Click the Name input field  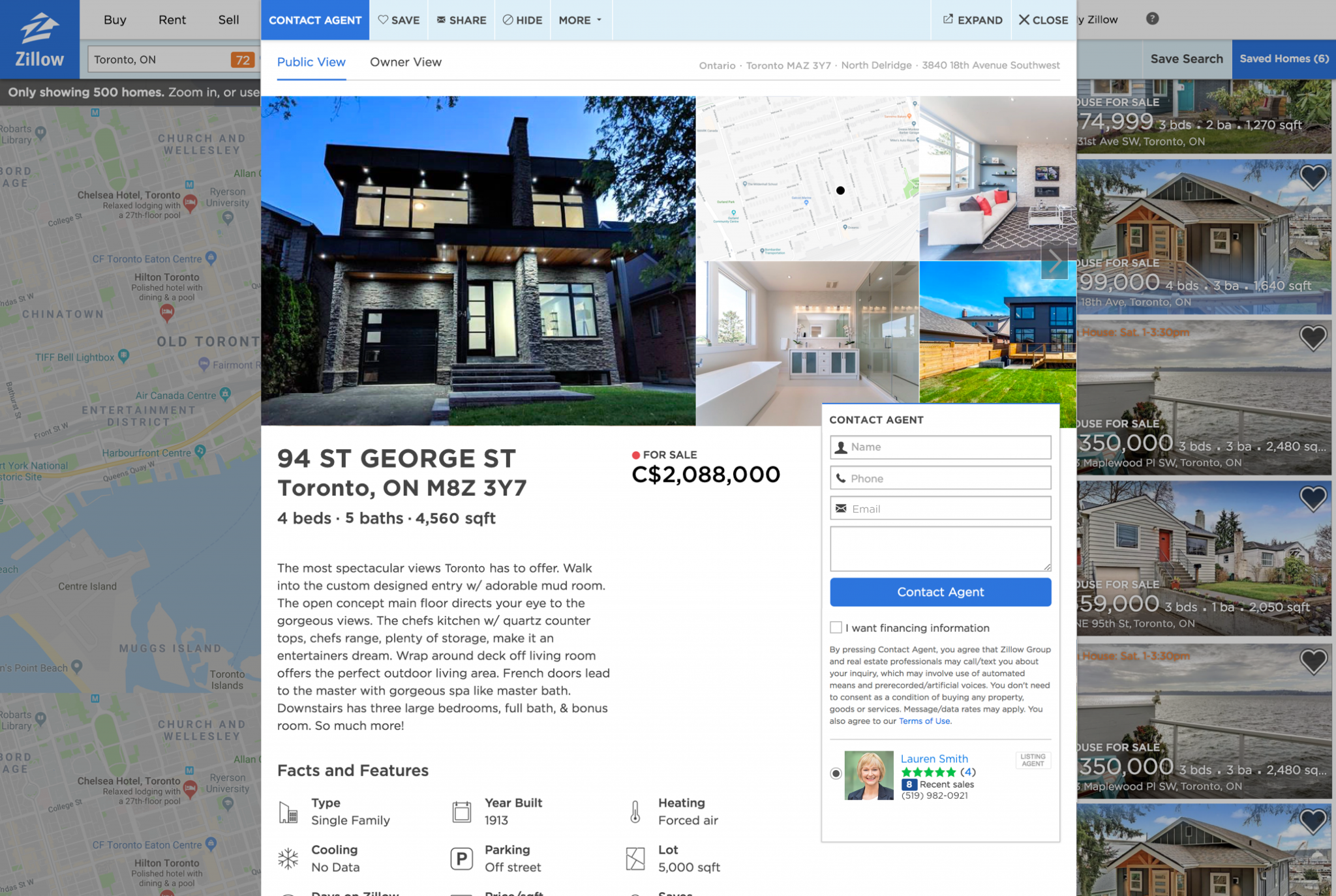[940, 447]
